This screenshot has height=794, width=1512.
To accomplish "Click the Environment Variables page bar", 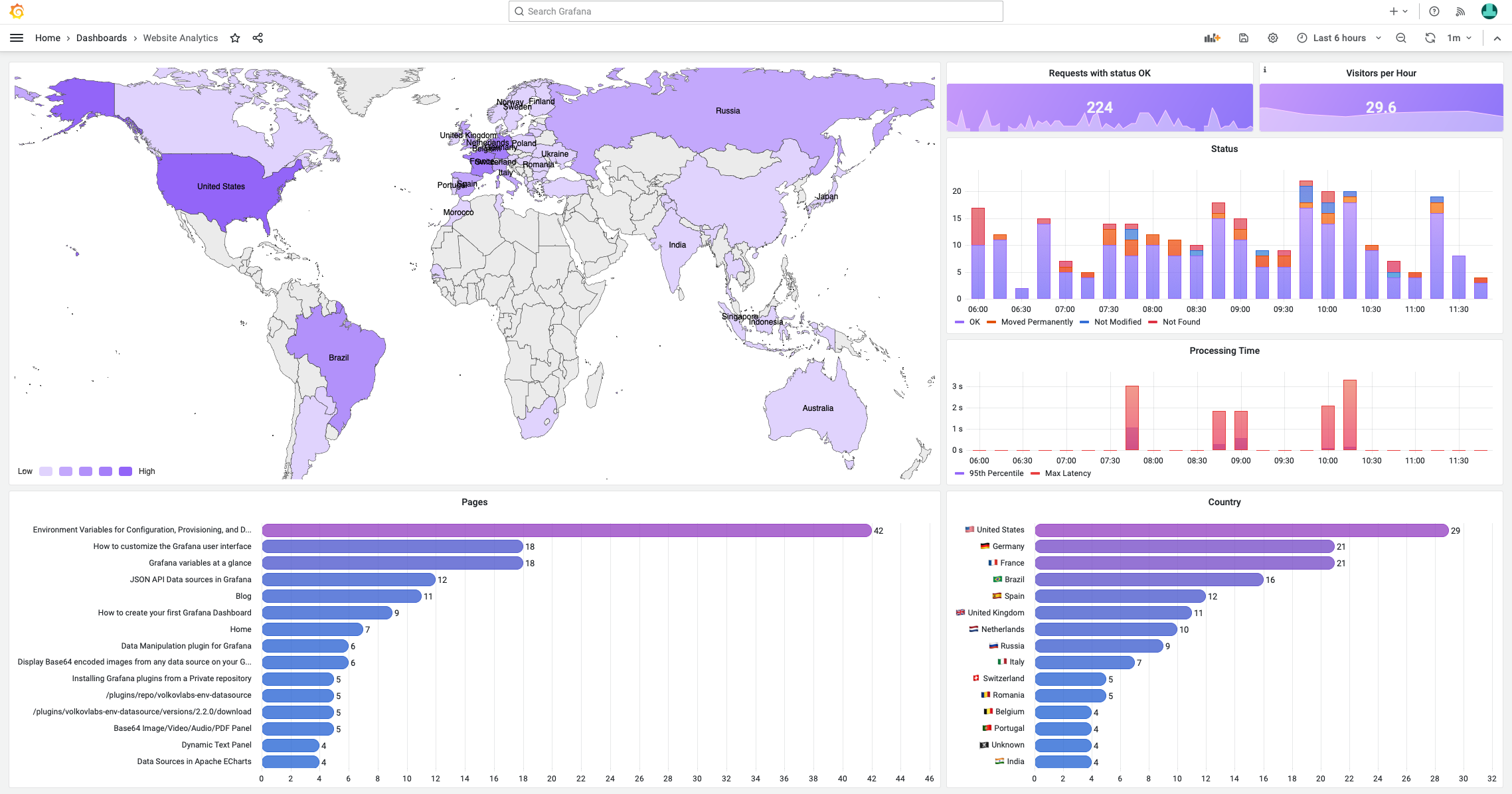I will tap(566, 530).
